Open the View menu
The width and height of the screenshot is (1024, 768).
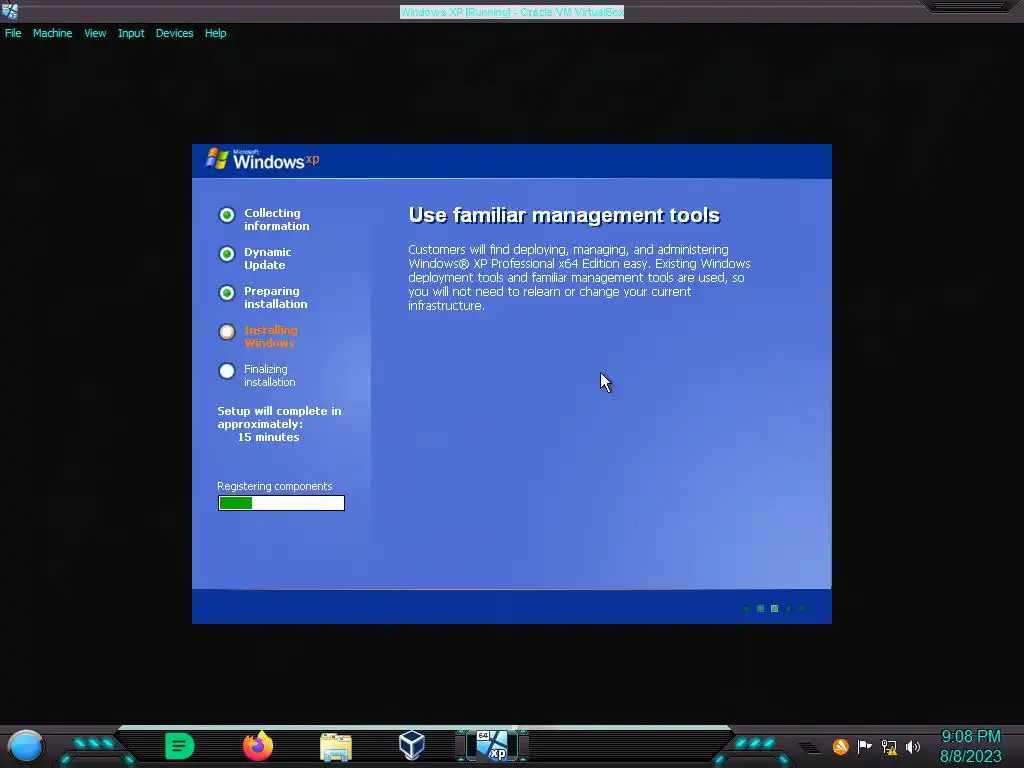coord(95,33)
